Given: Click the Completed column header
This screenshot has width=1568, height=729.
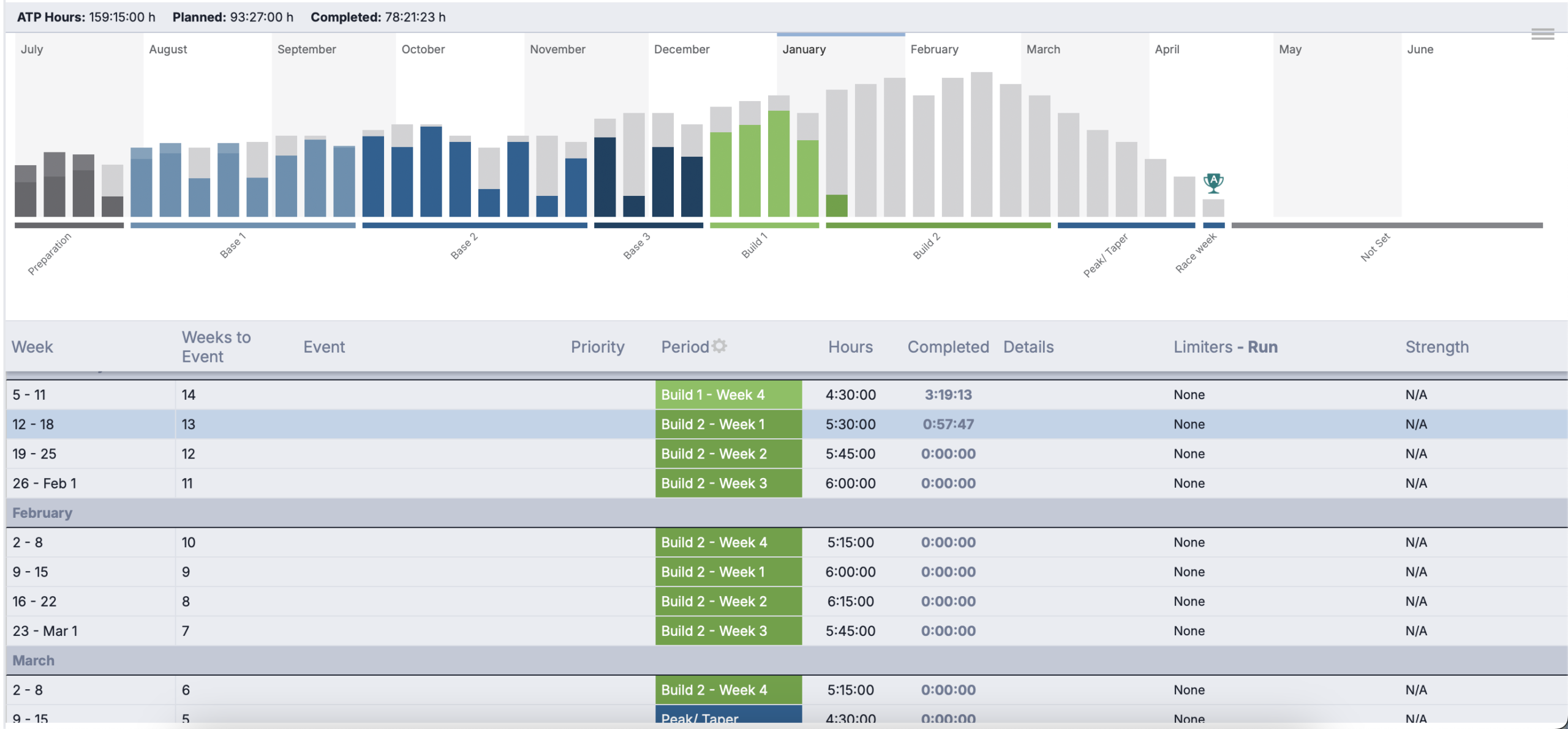Looking at the screenshot, I should point(948,347).
